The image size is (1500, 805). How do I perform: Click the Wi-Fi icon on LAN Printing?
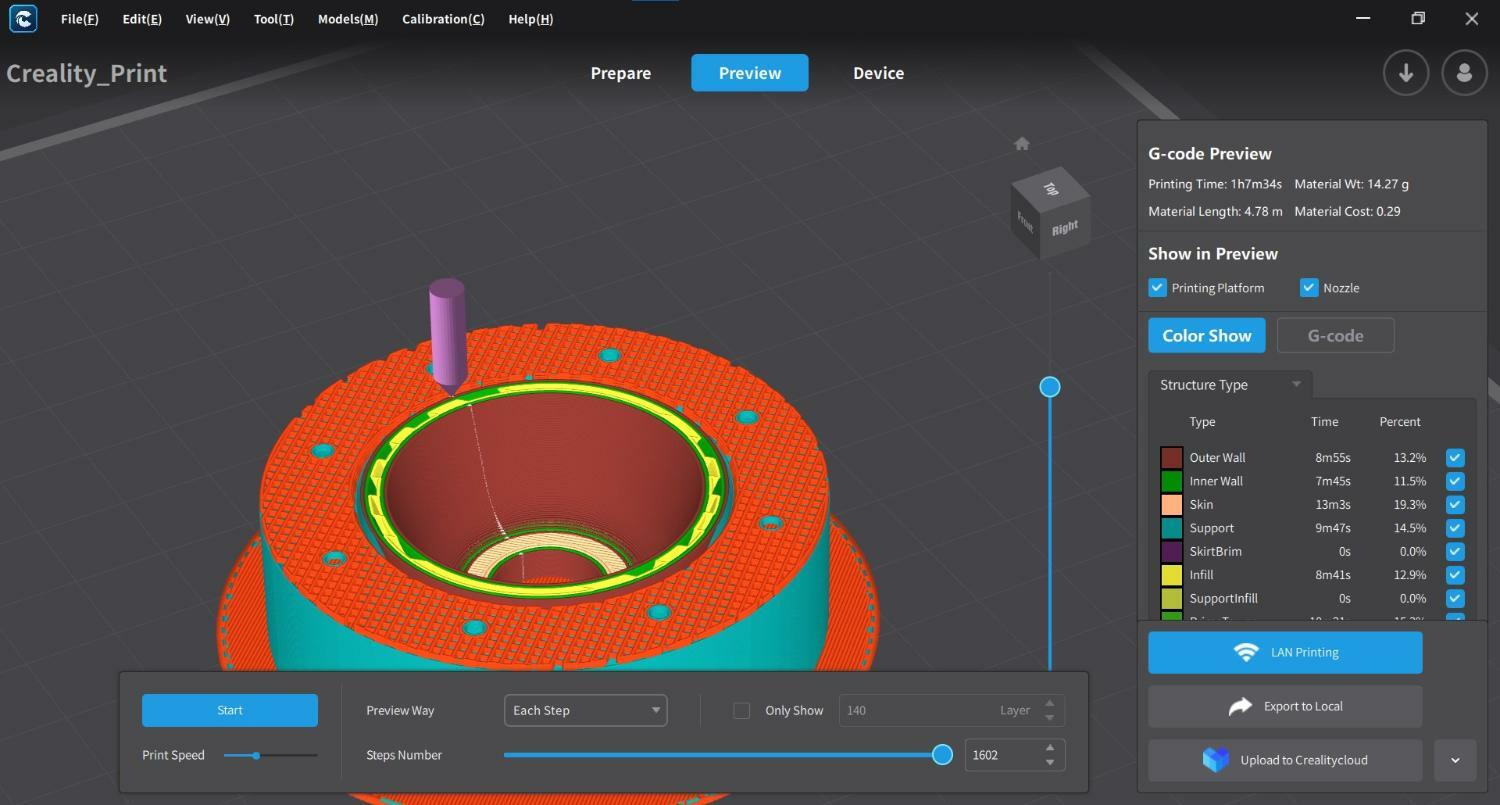[1246, 653]
